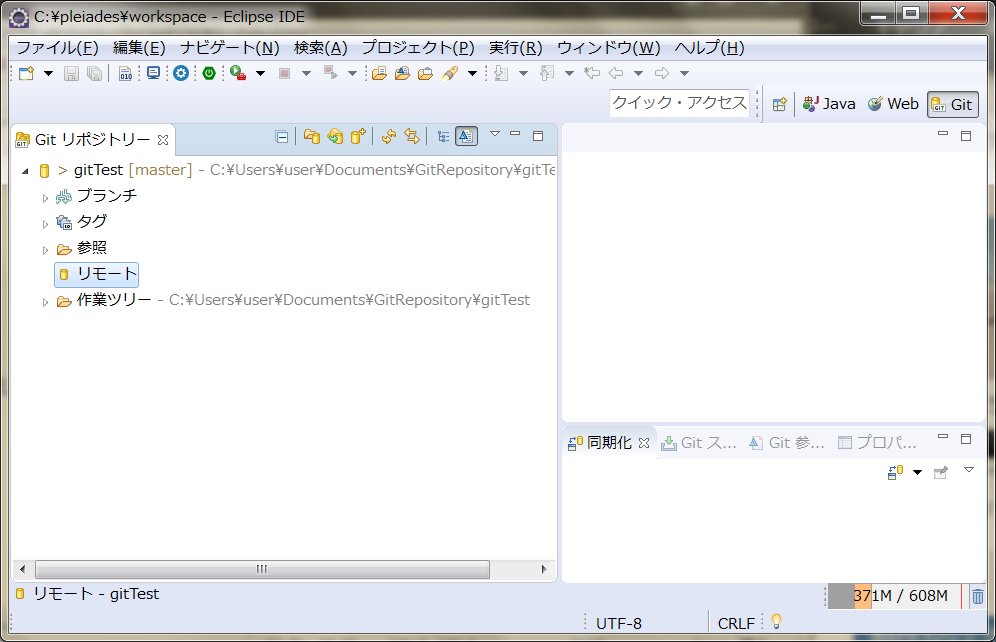
Task: Expand the 参照 node
Action: [45, 250]
